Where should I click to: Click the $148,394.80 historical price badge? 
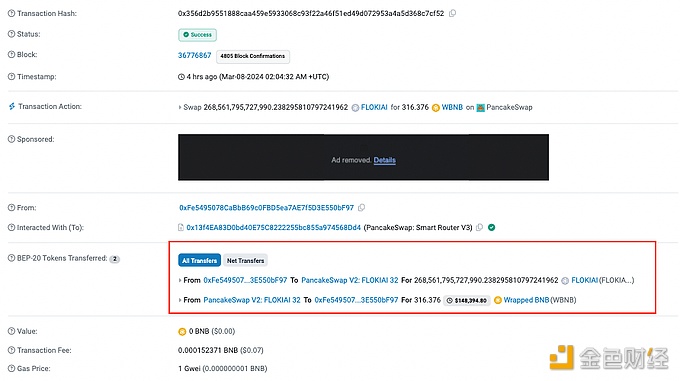click(x=467, y=300)
